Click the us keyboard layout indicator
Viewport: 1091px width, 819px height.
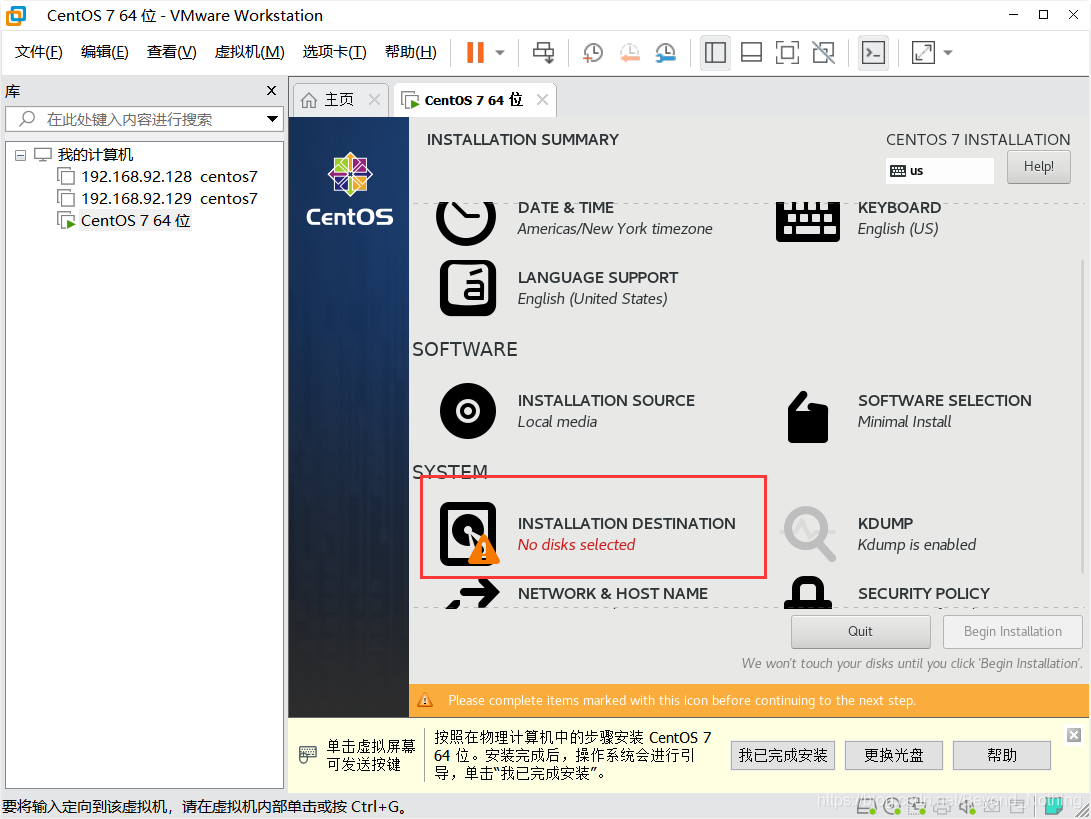click(x=939, y=170)
